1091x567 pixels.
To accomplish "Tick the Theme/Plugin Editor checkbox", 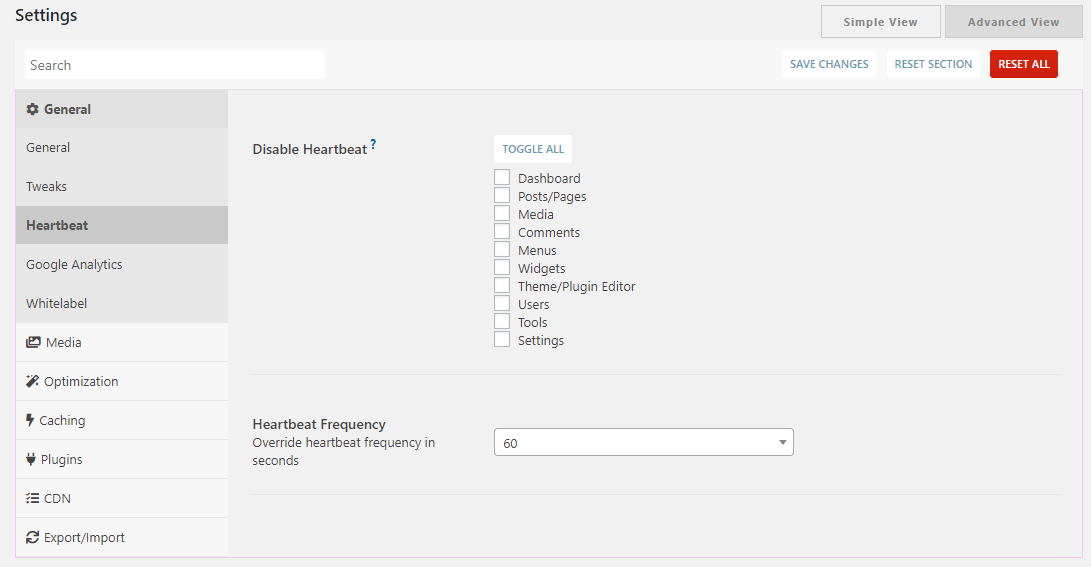I will coord(502,285).
